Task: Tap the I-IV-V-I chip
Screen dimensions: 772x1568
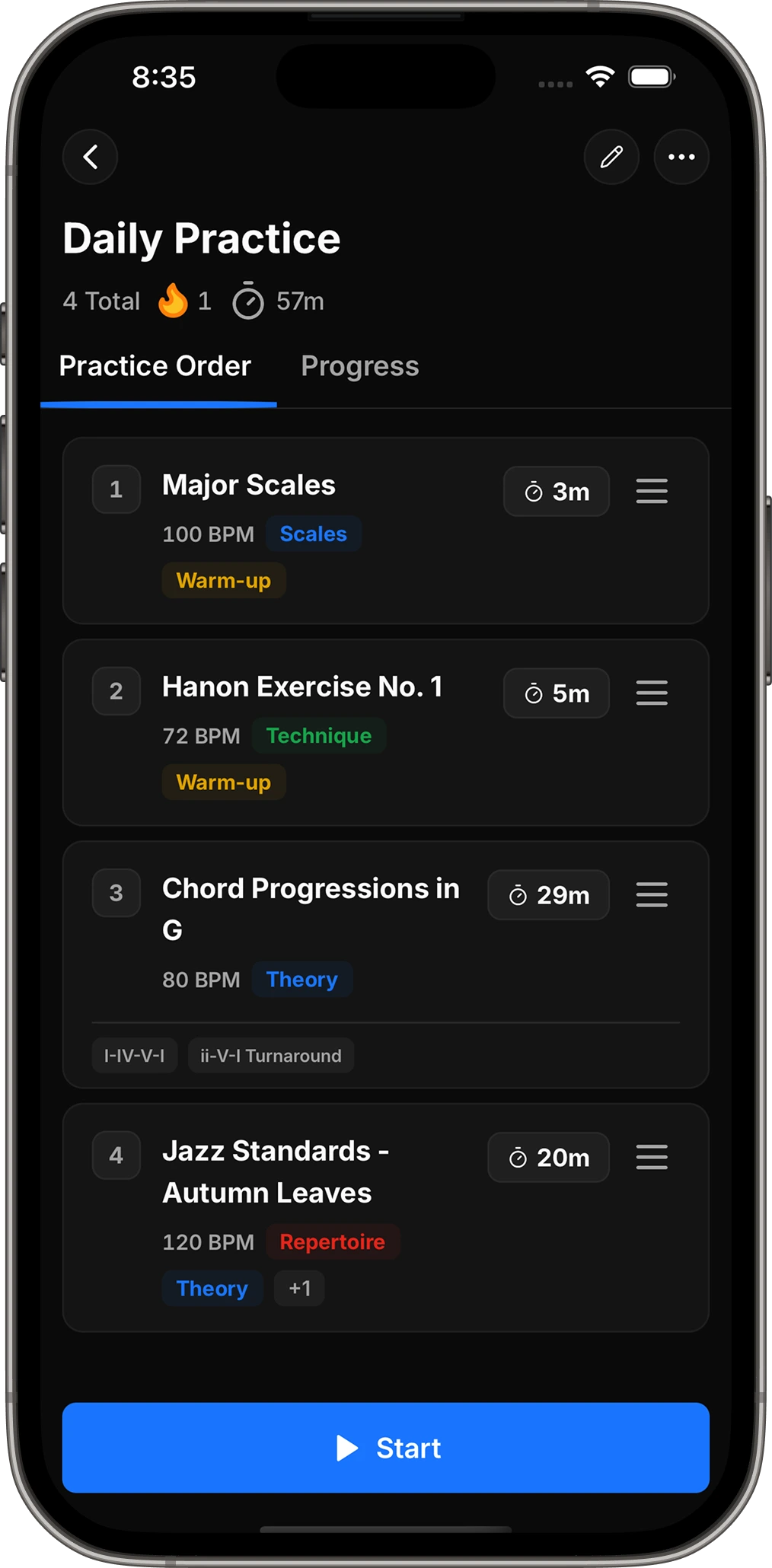Action: click(135, 1056)
